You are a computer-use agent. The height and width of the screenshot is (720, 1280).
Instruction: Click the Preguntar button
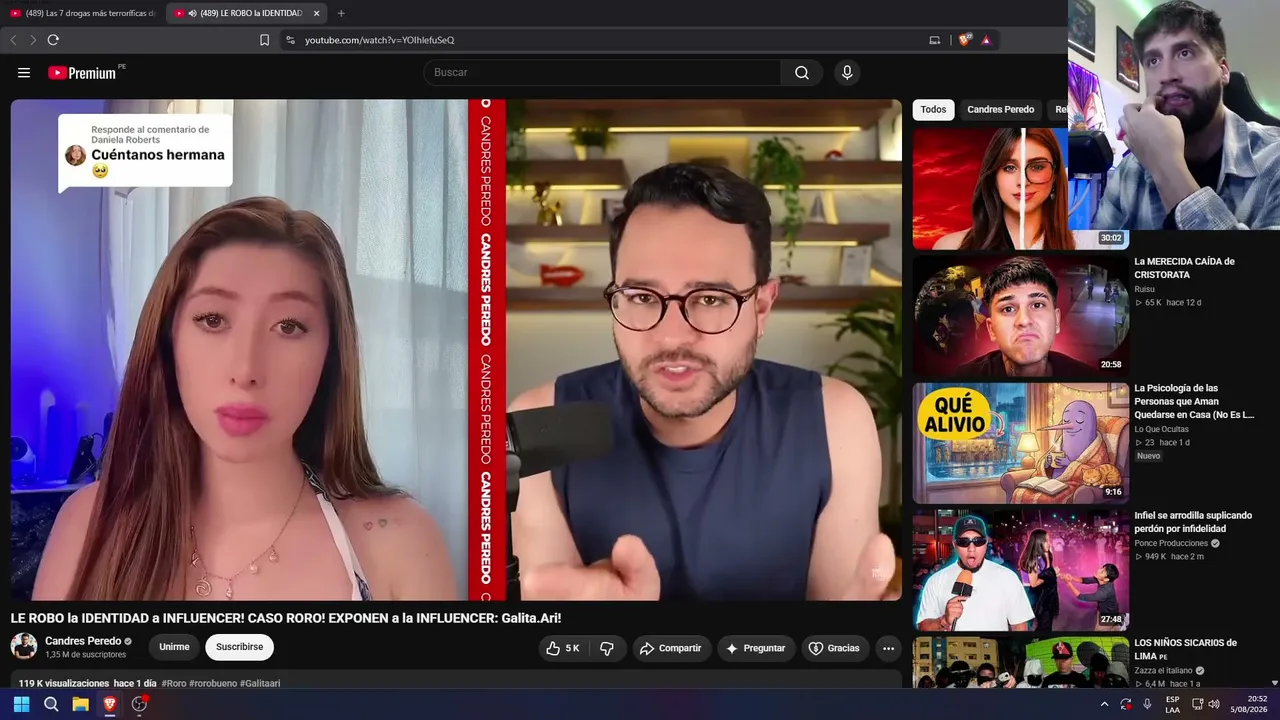click(756, 648)
